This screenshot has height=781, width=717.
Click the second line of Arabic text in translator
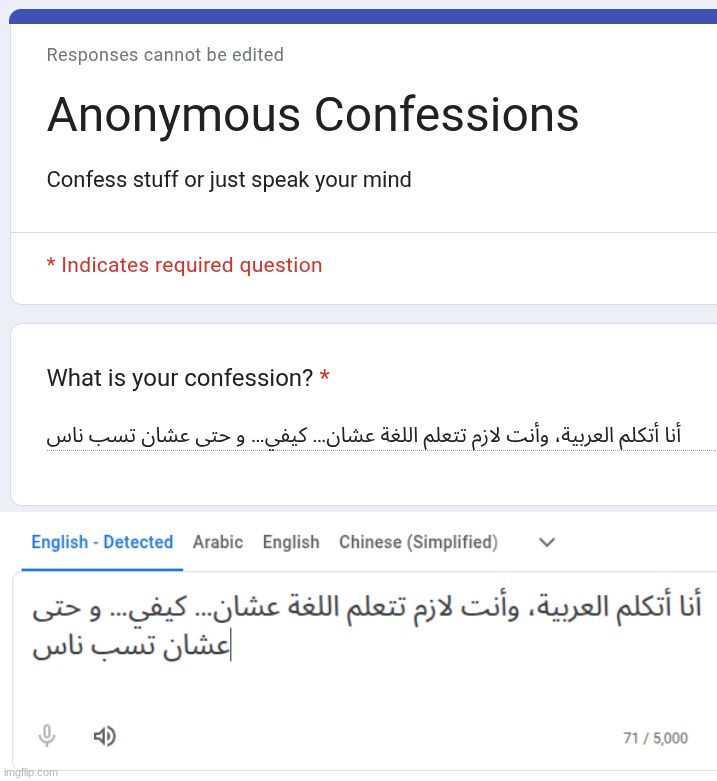click(x=130, y=647)
